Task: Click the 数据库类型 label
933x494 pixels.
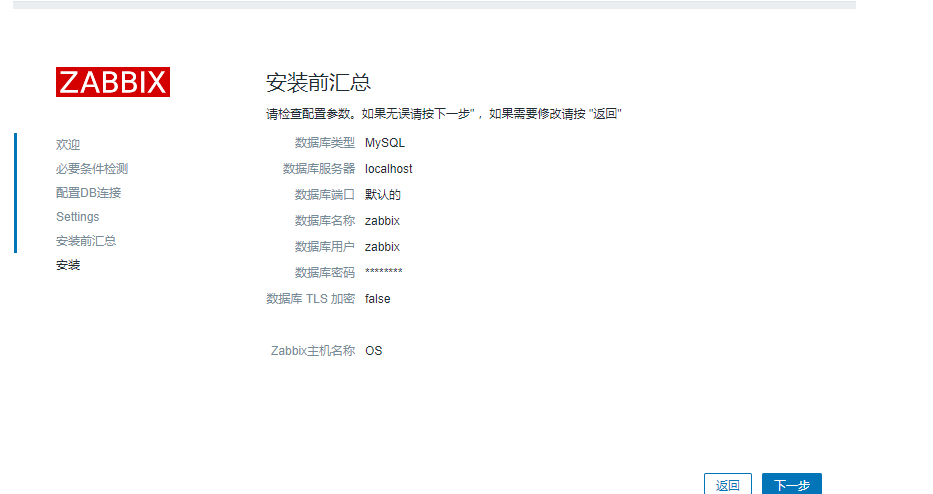Action: click(x=325, y=143)
